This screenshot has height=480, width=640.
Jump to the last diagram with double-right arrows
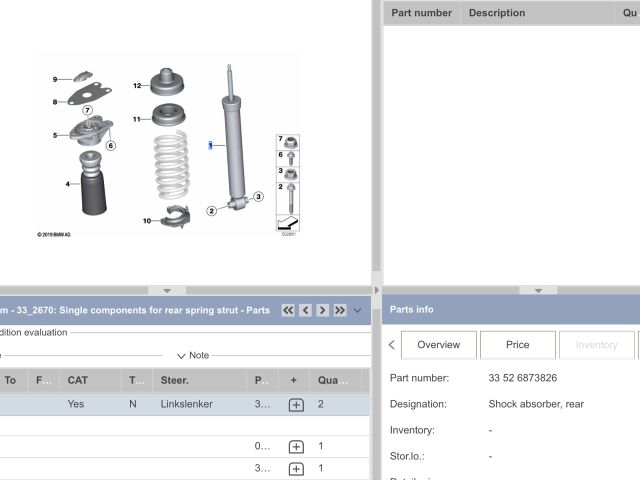click(x=340, y=310)
